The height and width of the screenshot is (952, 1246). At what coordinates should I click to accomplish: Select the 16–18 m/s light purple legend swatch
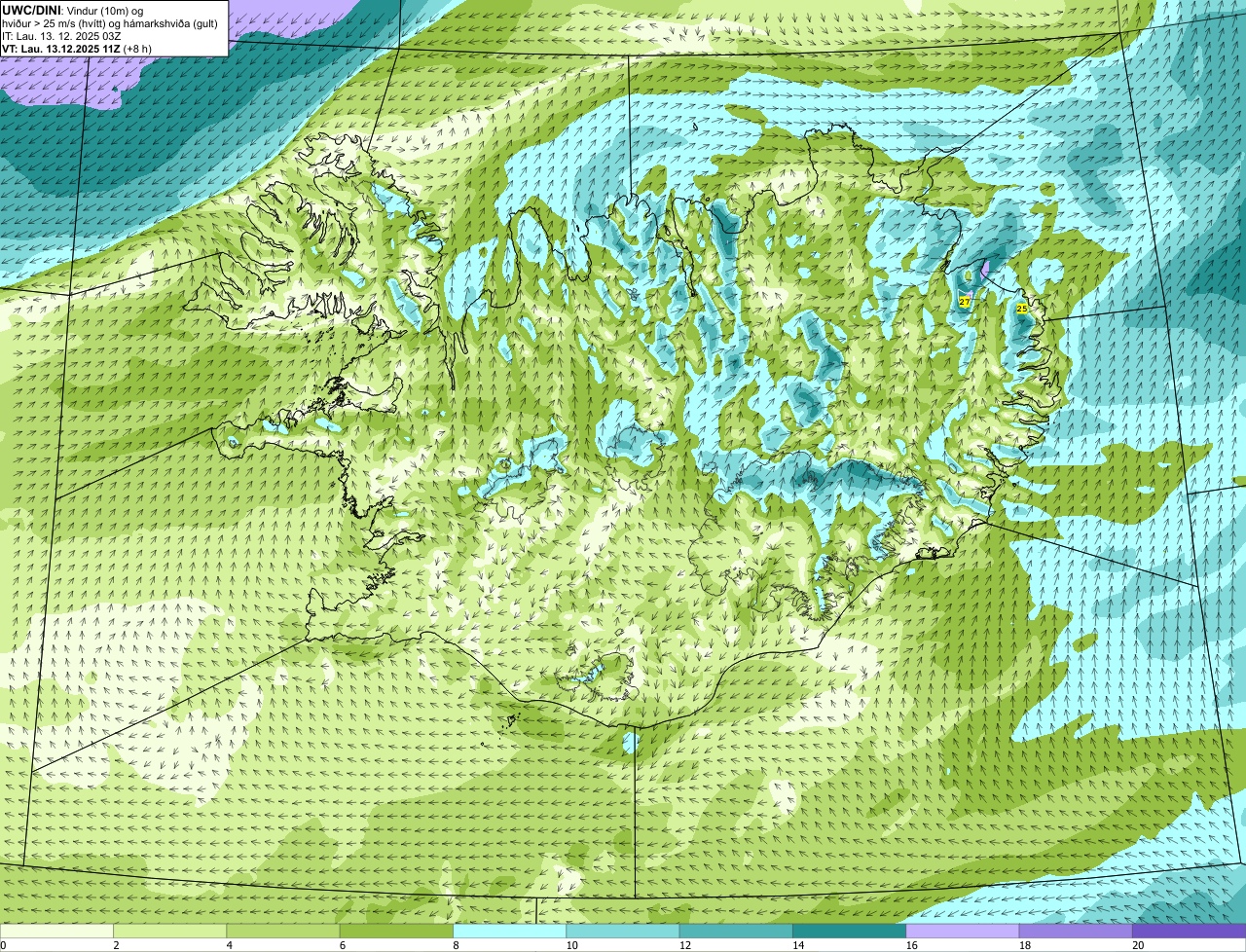(963, 931)
